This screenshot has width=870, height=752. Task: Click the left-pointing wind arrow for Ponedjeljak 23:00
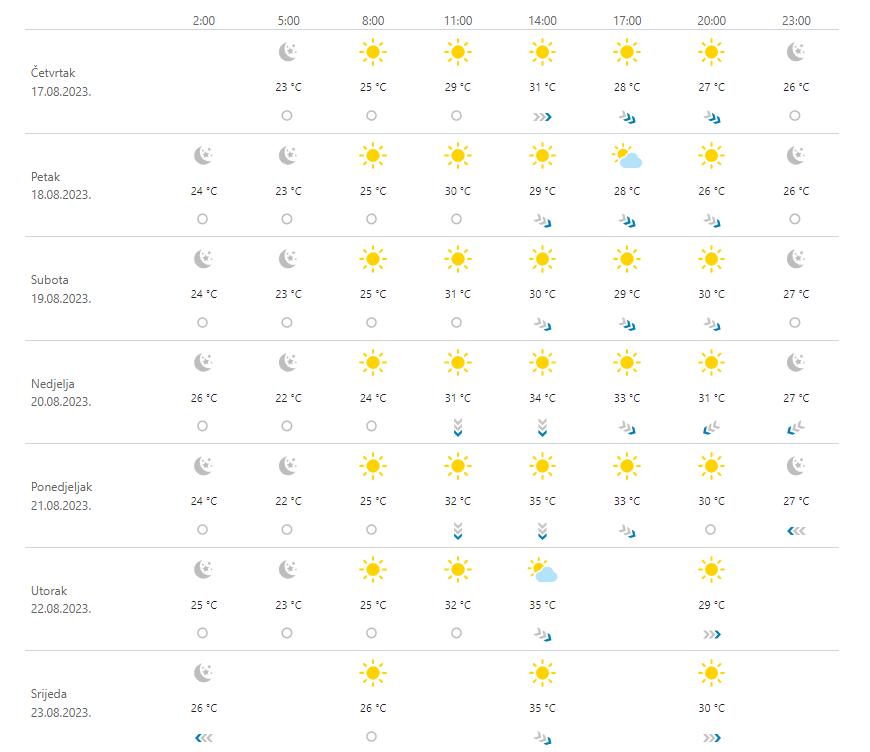pos(796,530)
